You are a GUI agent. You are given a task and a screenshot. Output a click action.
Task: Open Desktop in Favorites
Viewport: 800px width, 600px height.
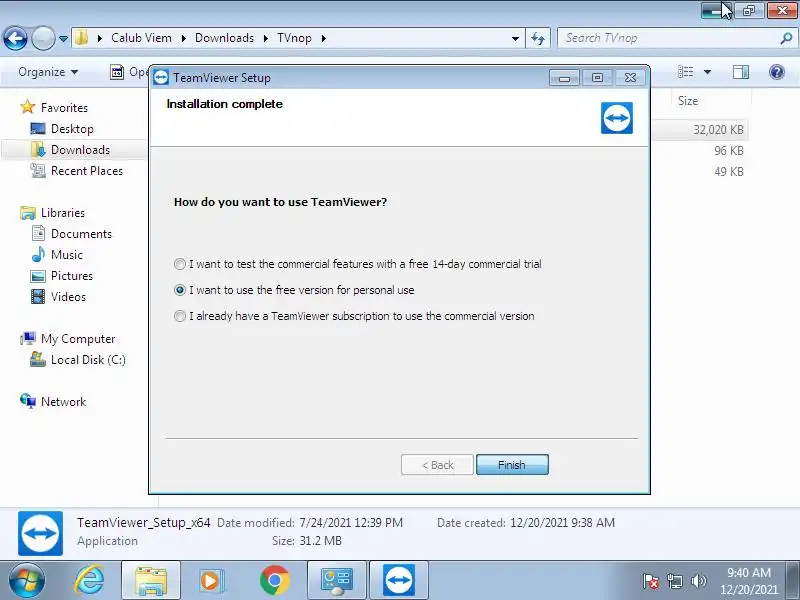pyautogui.click(x=72, y=129)
